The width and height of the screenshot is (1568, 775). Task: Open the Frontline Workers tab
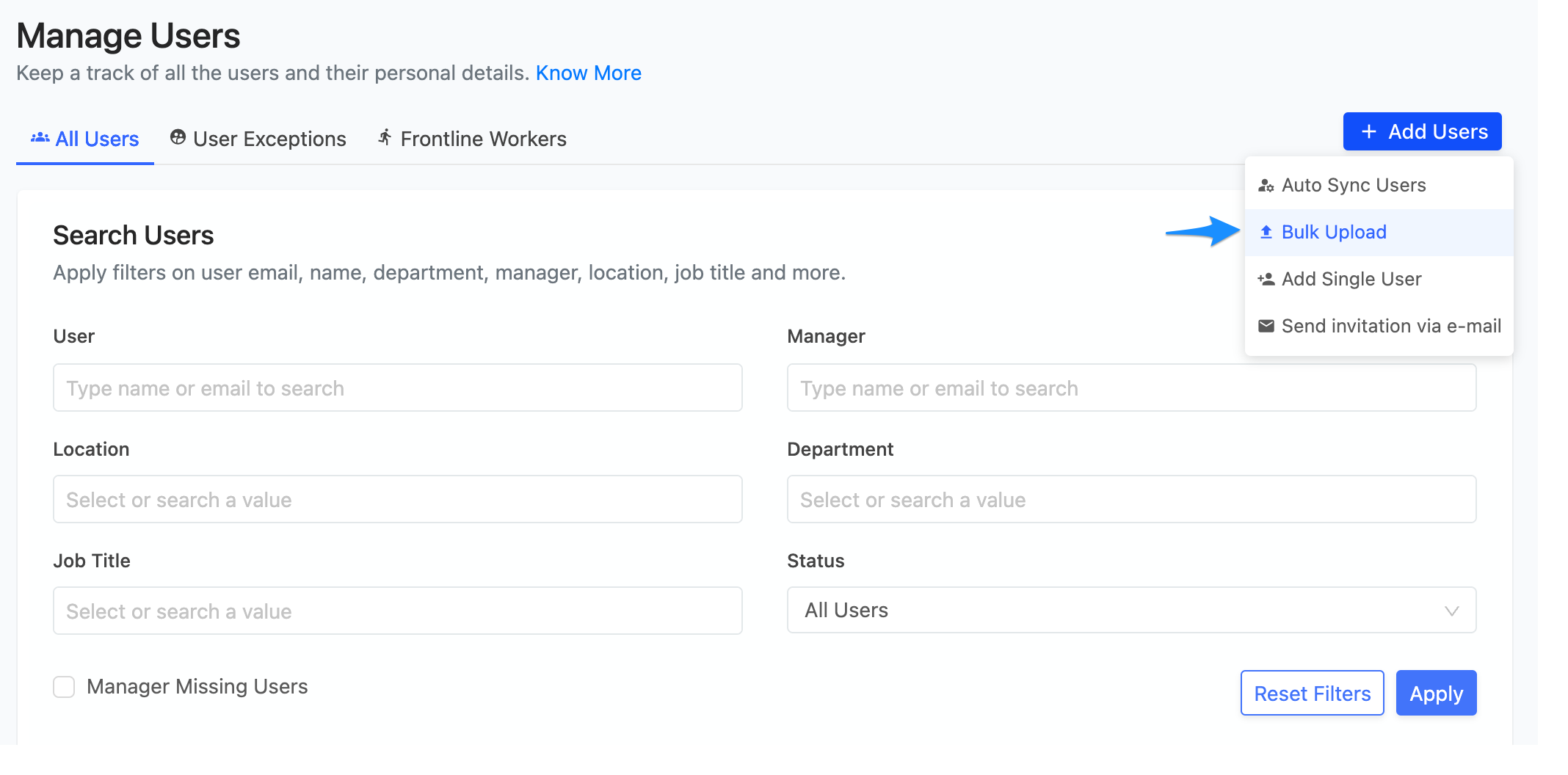472,139
